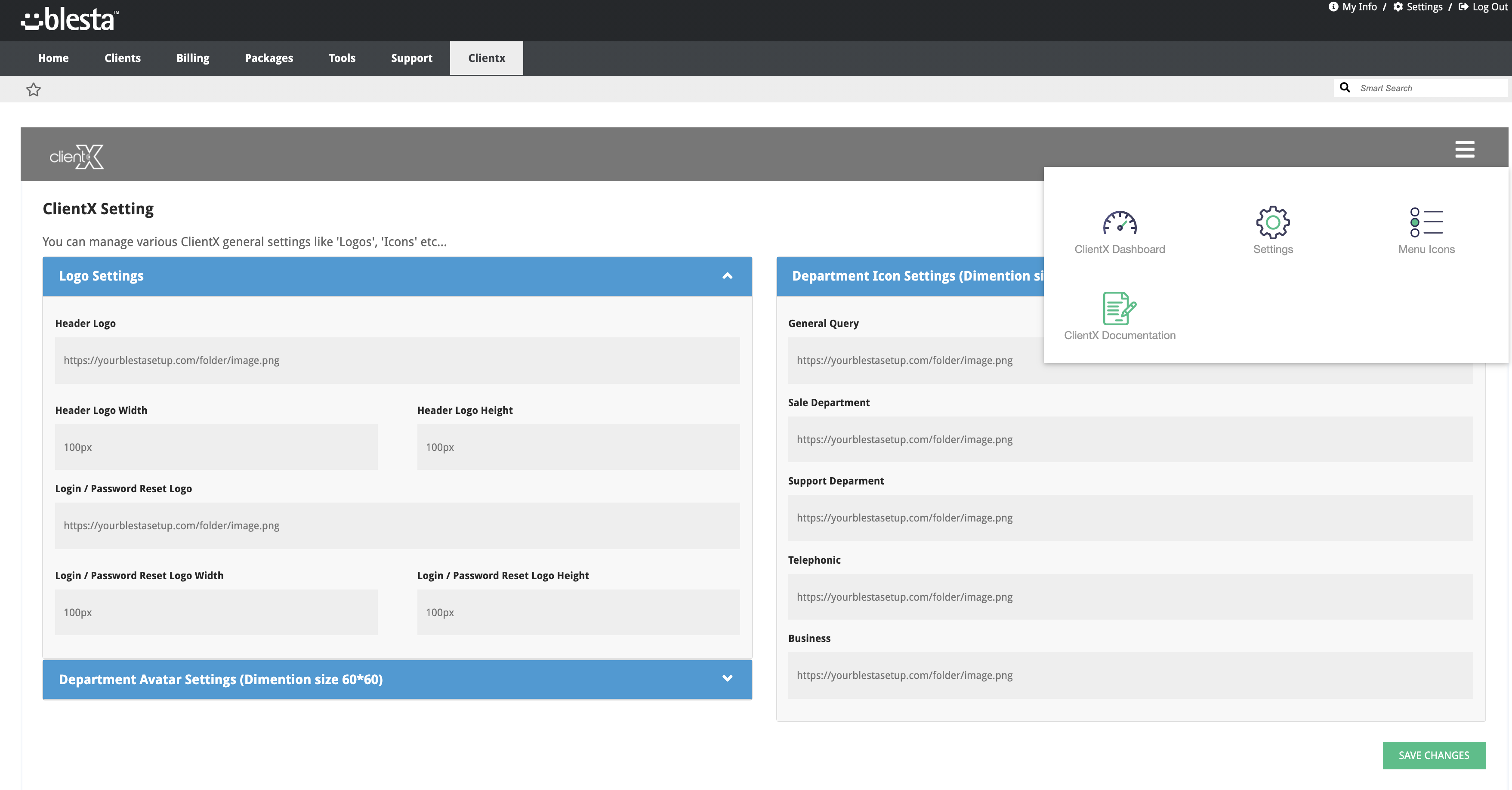Click the Header Logo Height field
Screen dimensions: 1512x790
point(578,447)
